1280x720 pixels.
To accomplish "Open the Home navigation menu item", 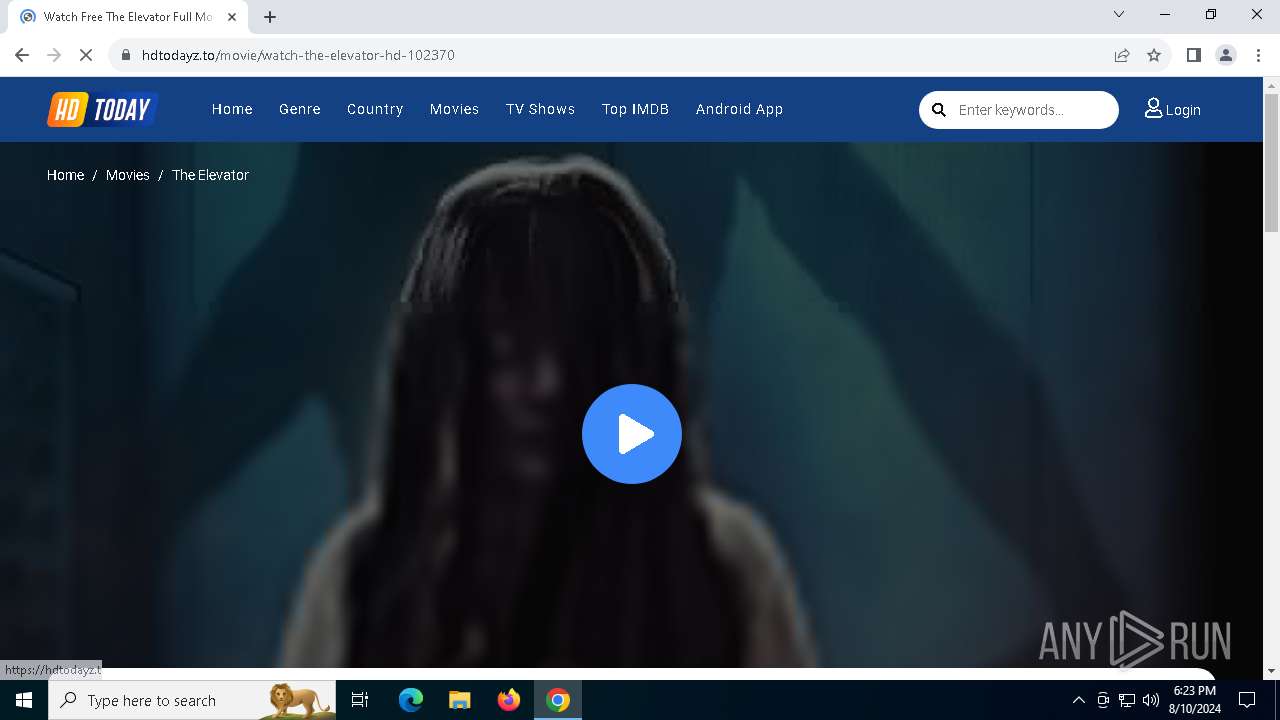I will 232,109.
